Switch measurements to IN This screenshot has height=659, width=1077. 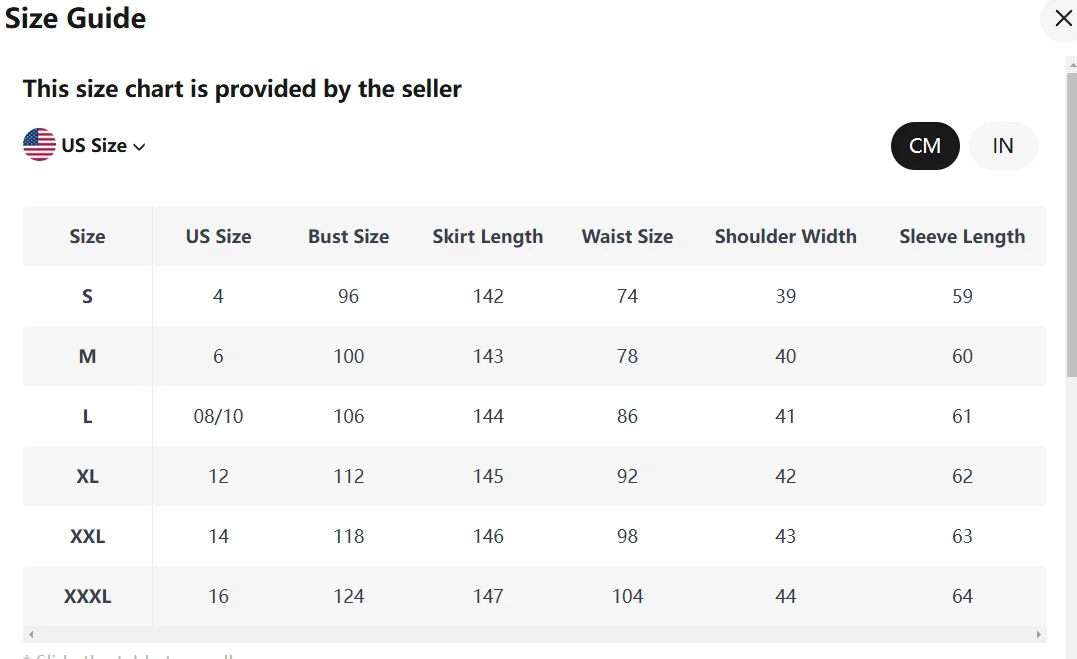(1003, 146)
